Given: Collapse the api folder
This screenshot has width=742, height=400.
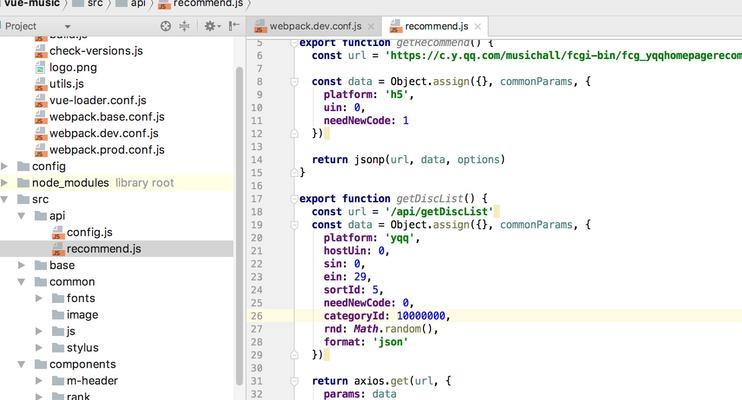Looking at the screenshot, I should 21,216.
